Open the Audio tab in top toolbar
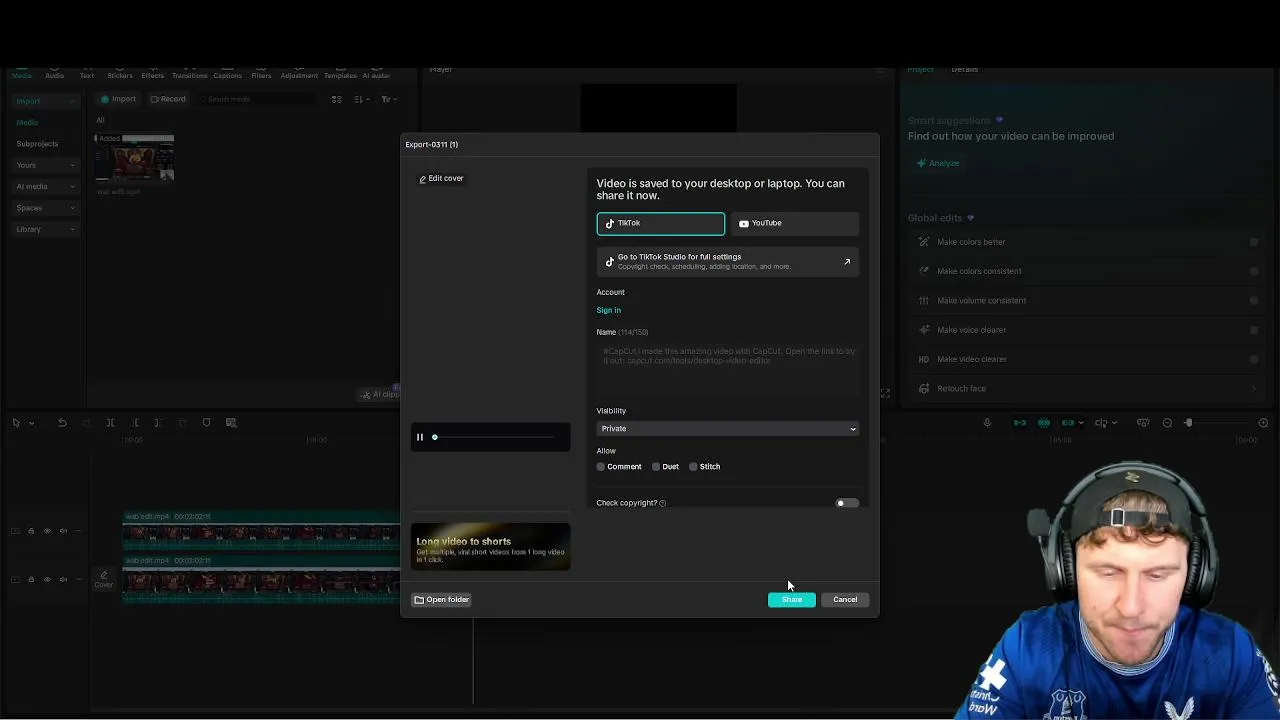The image size is (1280, 720). [x=54, y=75]
